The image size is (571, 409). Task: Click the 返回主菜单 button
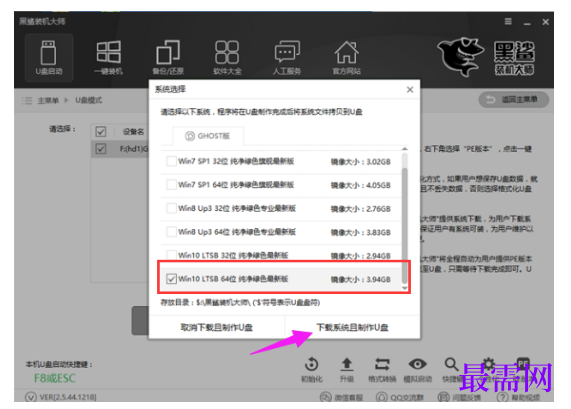pos(514,99)
